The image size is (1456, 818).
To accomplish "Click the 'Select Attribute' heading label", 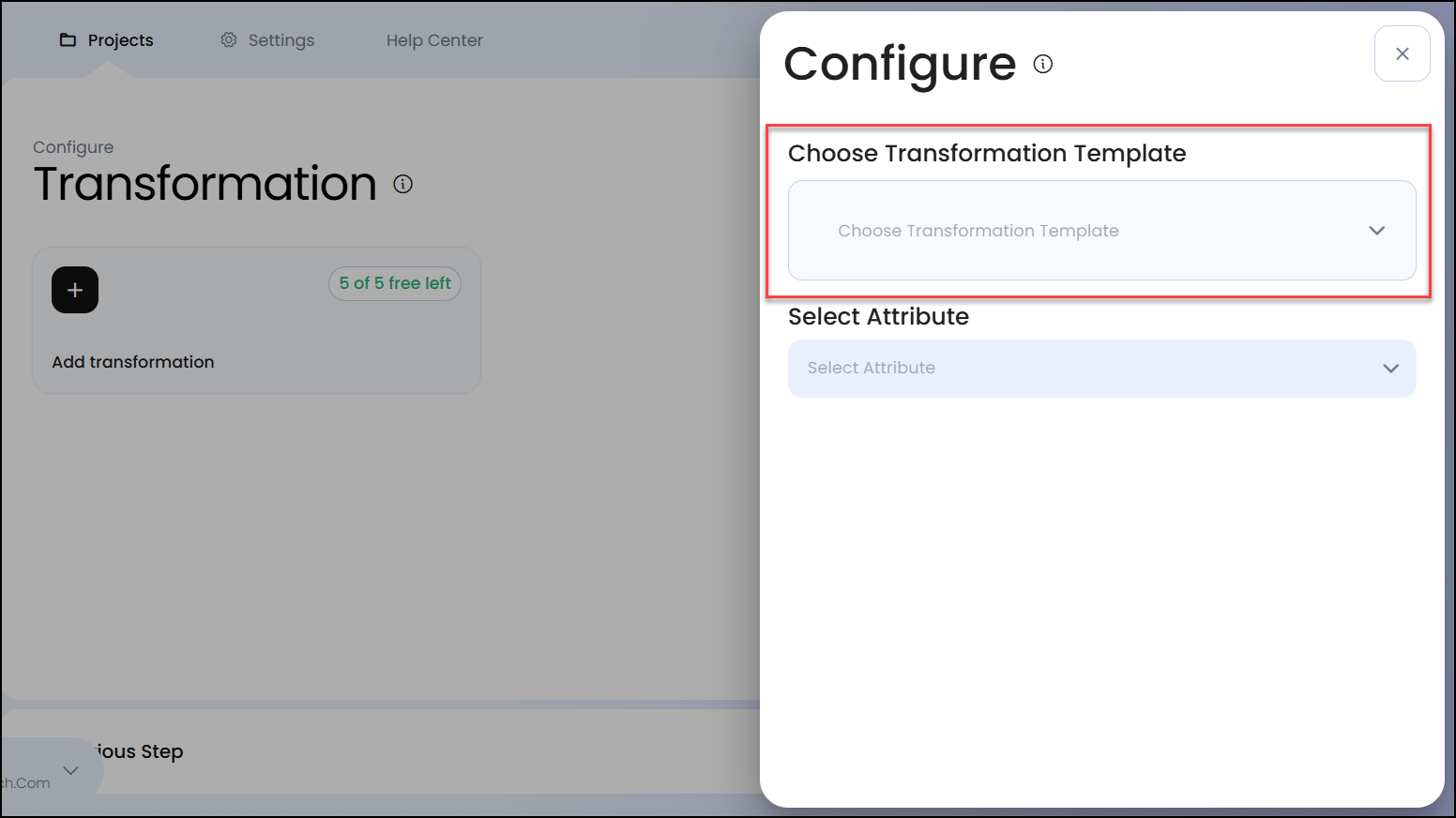I will 878,317.
